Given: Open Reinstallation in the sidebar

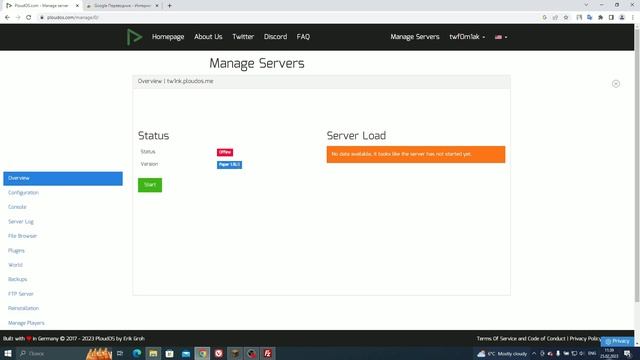Looking at the screenshot, I should (x=24, y=308).
